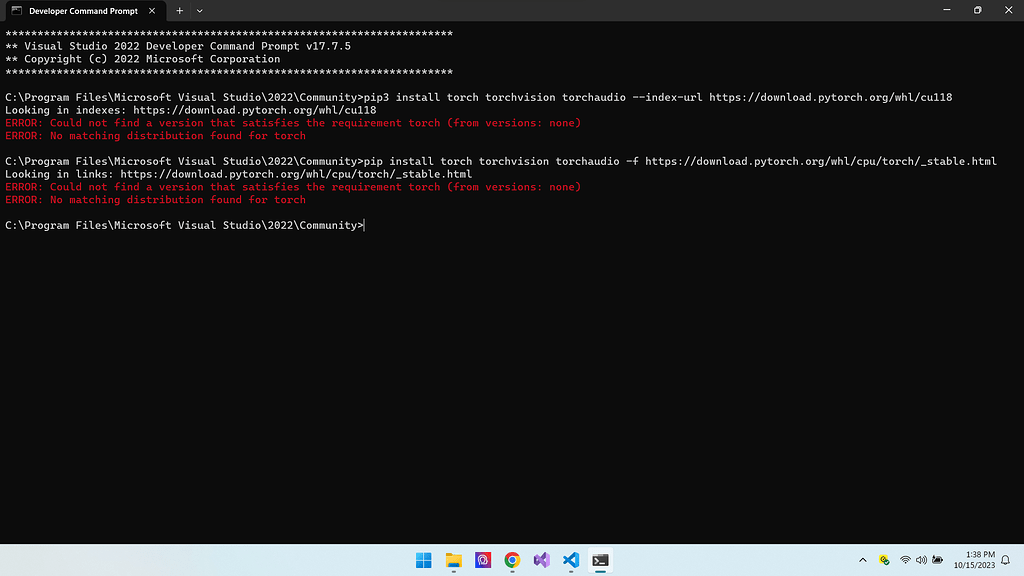1024x576 pixels.
Task: Open the notifications bell icon
Action: coord(1005,560)
